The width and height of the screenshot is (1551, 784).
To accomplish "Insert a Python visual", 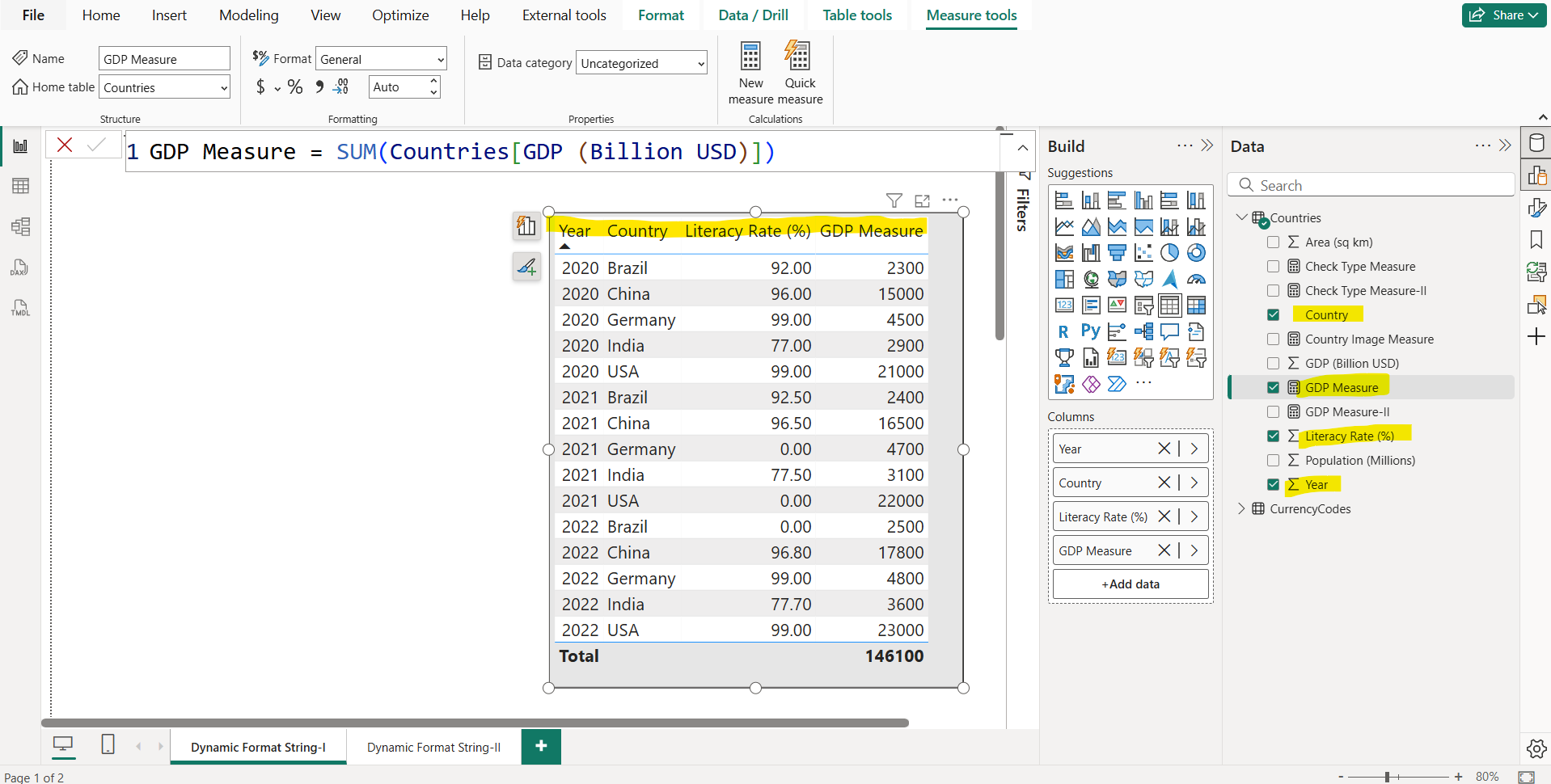I will point(1090,331).
